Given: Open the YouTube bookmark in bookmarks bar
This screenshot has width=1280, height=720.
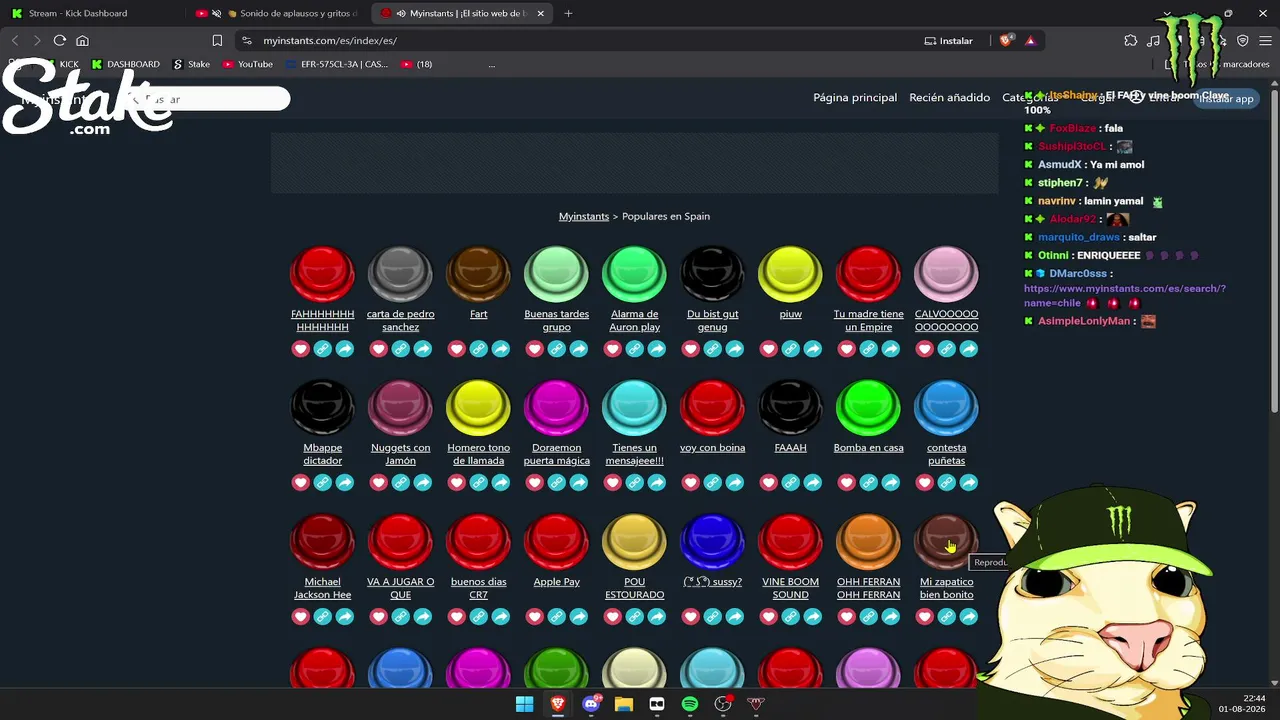Looking at the screenshot, I should click(248, 64).
